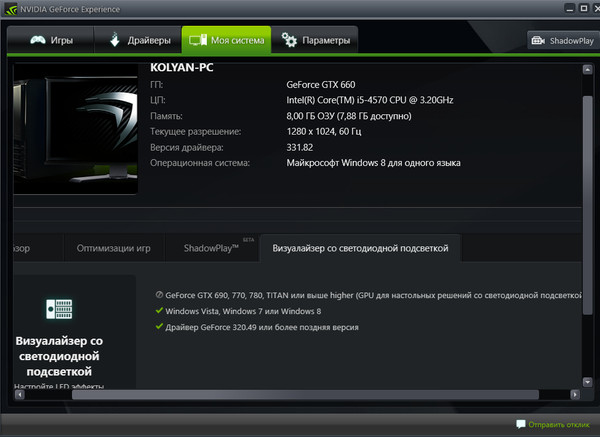
Task: Click the ЦП label
Action: point(158,100)
